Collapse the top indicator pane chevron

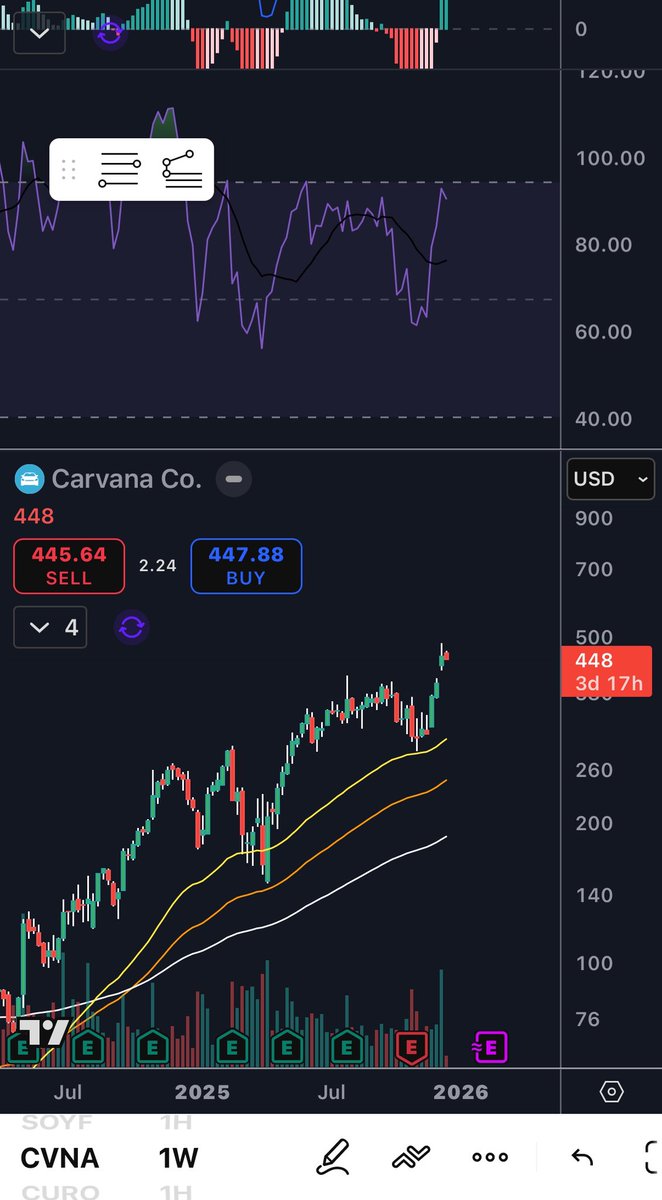39,33
